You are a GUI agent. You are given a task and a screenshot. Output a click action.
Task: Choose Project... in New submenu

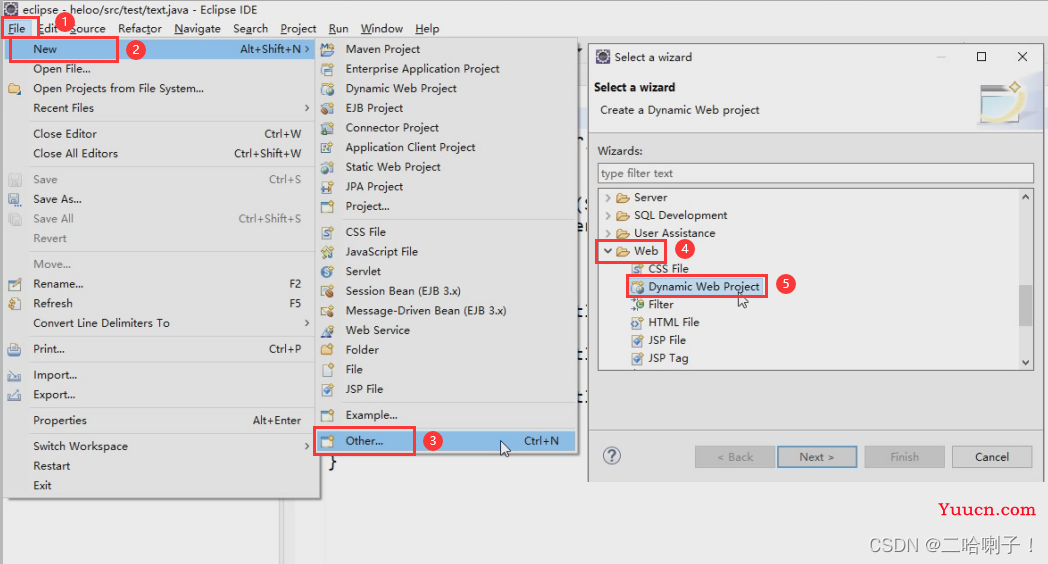pyautogui.click(x=446, y=206)
